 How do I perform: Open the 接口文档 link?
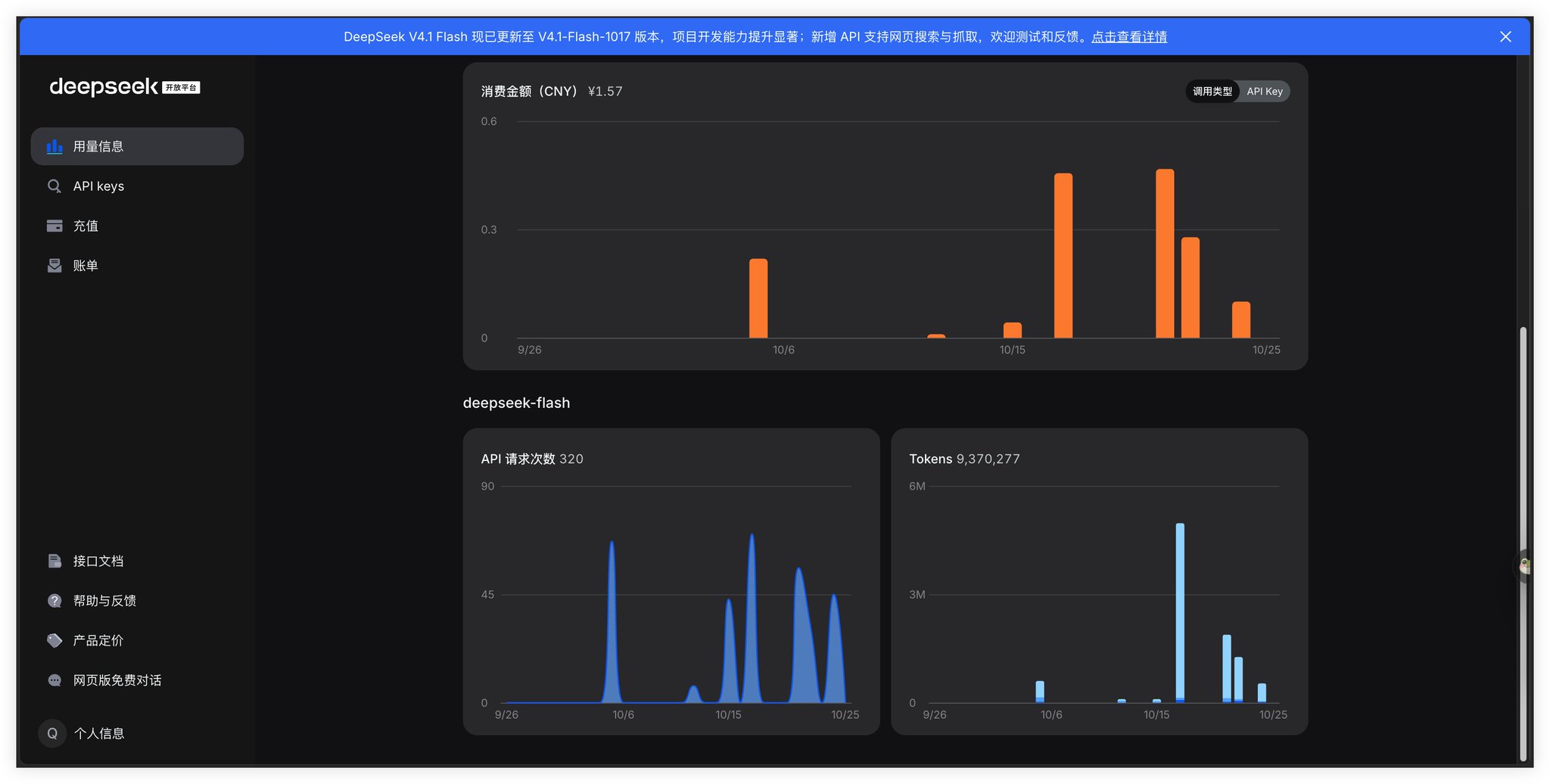pos(137,561)
